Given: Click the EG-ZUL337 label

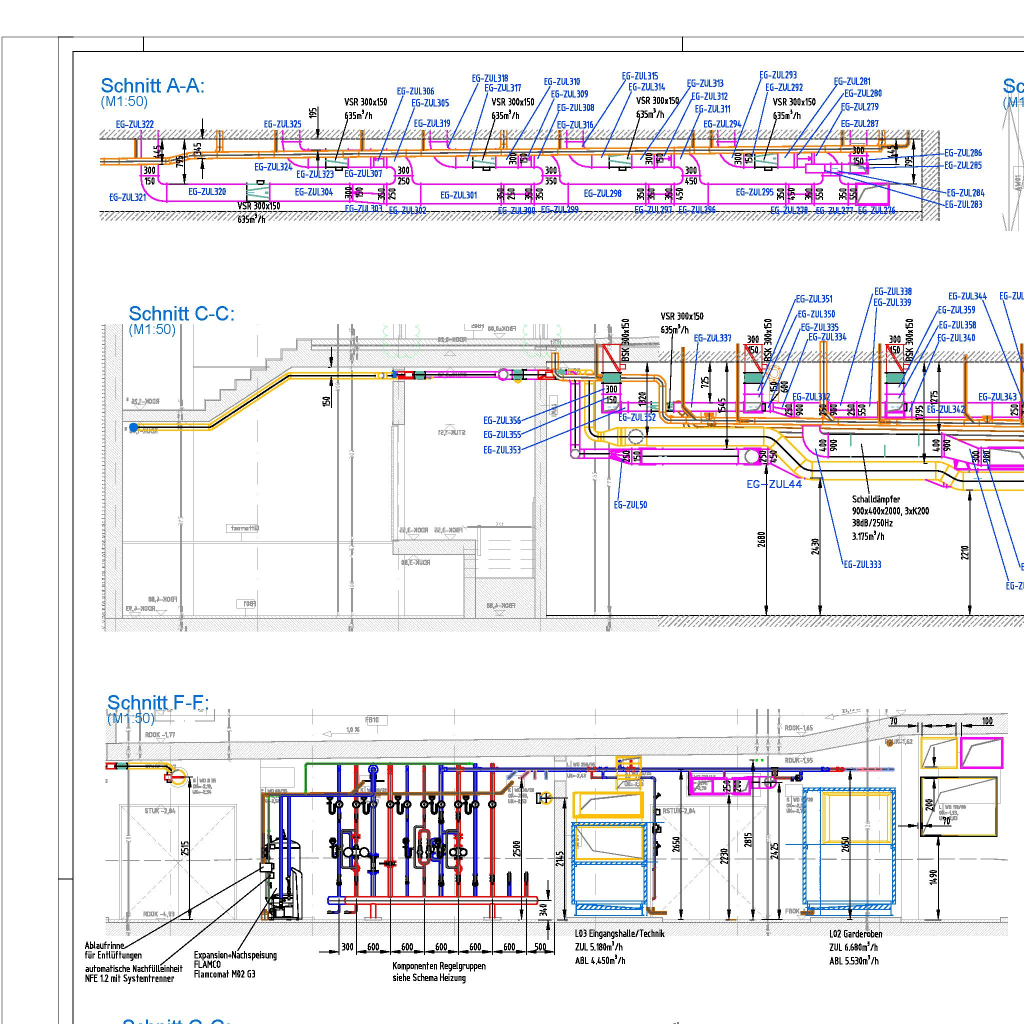Looking at the screenshot, I should [712, 338].
